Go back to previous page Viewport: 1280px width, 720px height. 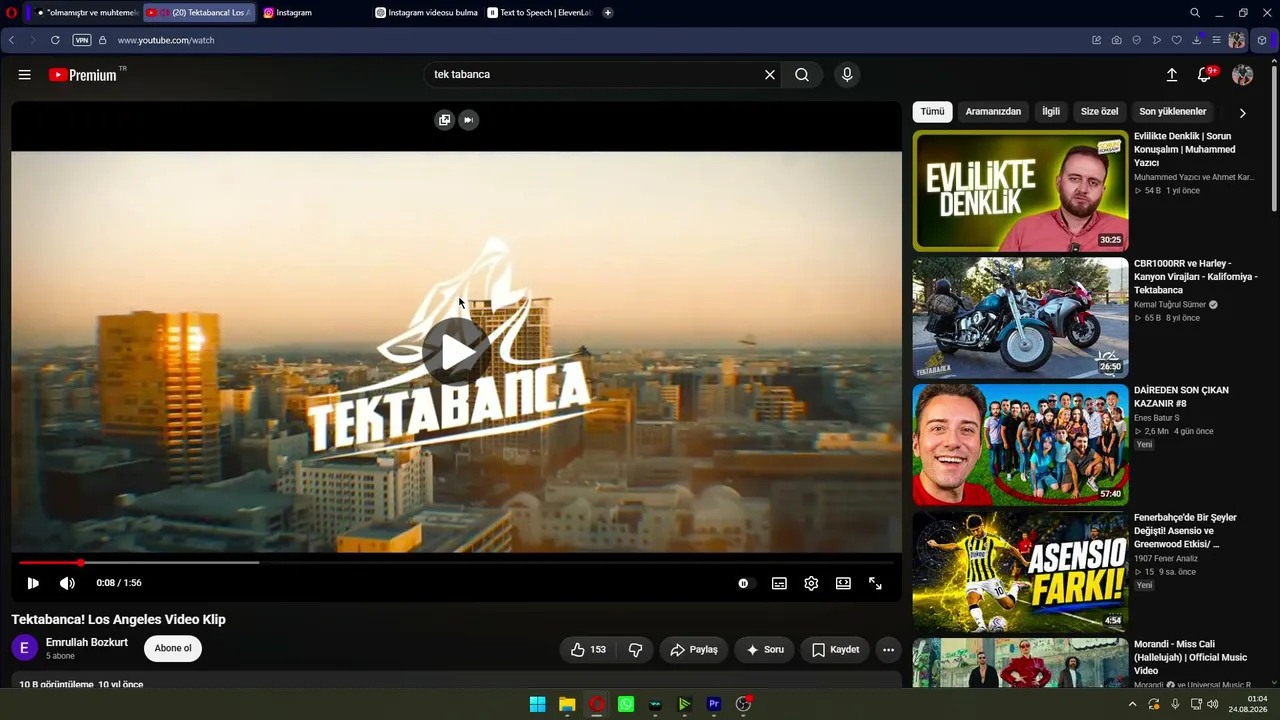click(x=11, y=40)
